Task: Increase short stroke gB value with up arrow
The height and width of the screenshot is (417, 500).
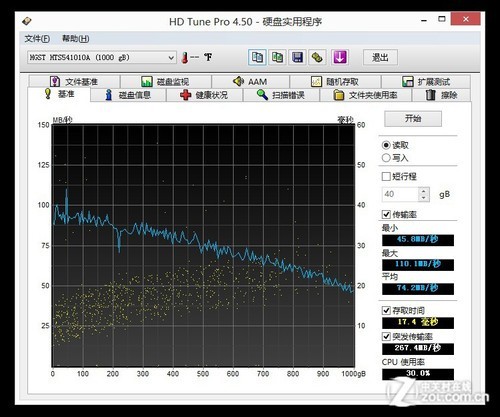Action: pos(423,191)
